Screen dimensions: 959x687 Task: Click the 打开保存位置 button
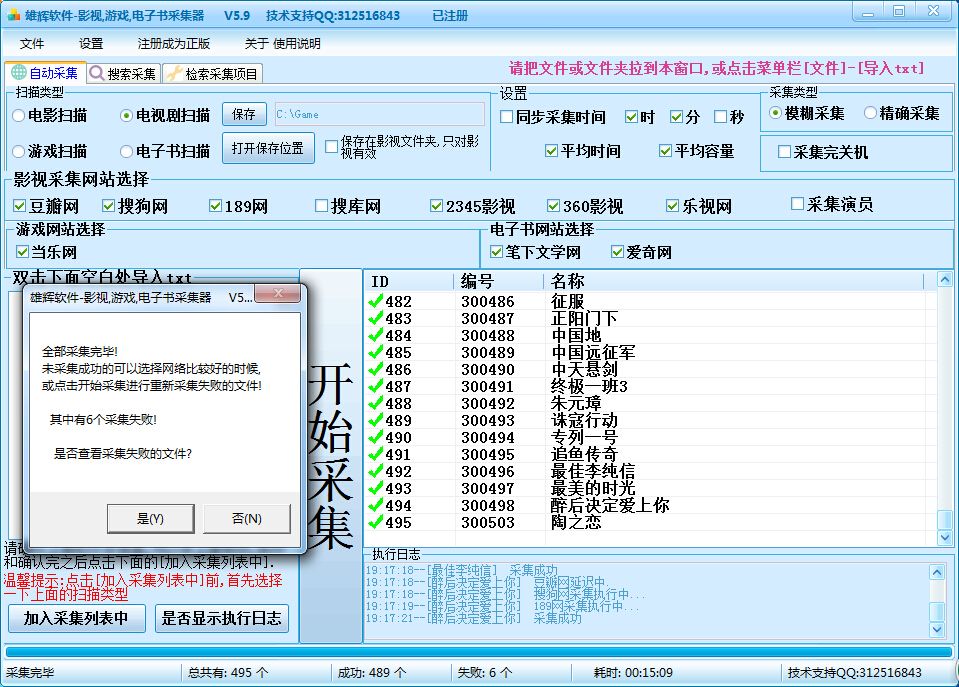(x=267, y=148)
